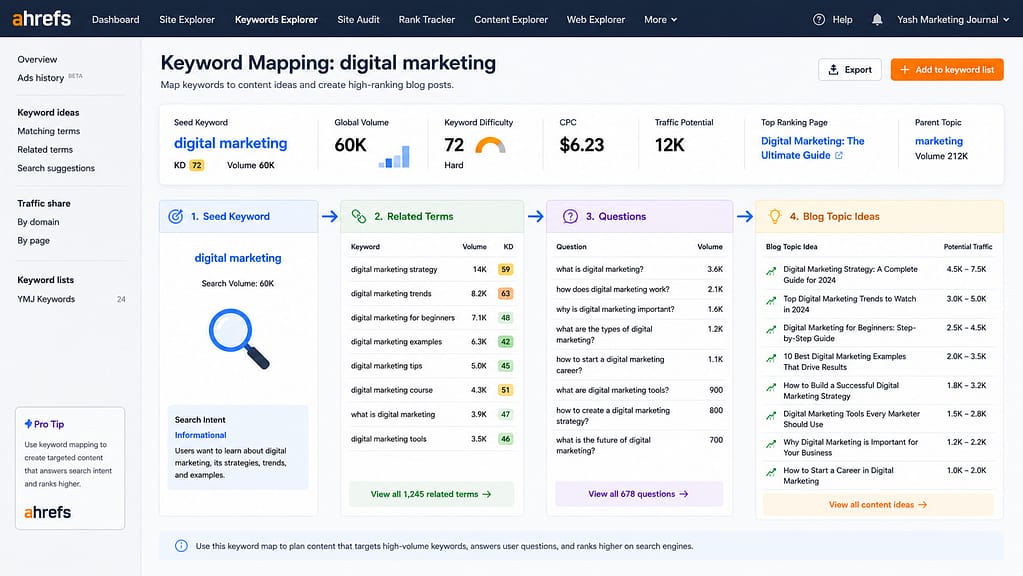The image size is (1023, 576).
Task: Open Overview in the sidebar
Action: click(37, 59)
